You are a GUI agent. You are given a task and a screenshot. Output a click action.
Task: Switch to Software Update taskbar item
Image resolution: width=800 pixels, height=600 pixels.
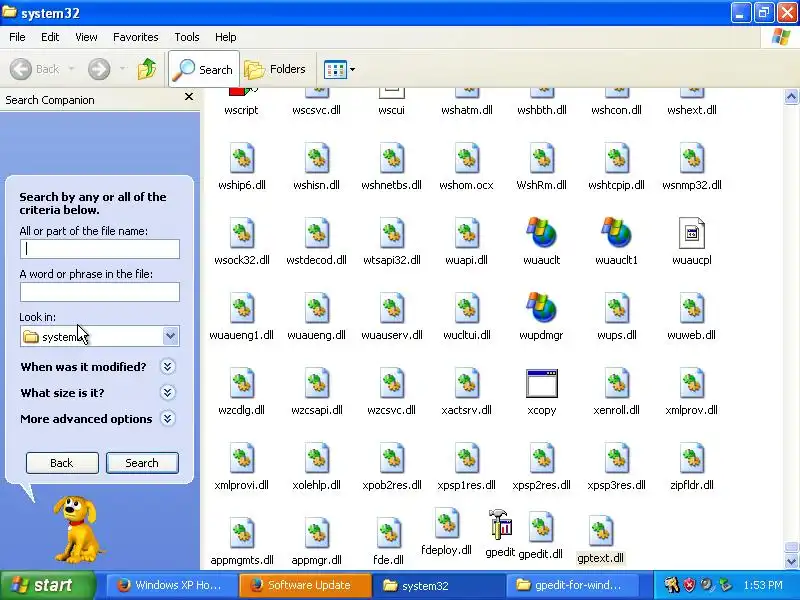click(305, 585)
